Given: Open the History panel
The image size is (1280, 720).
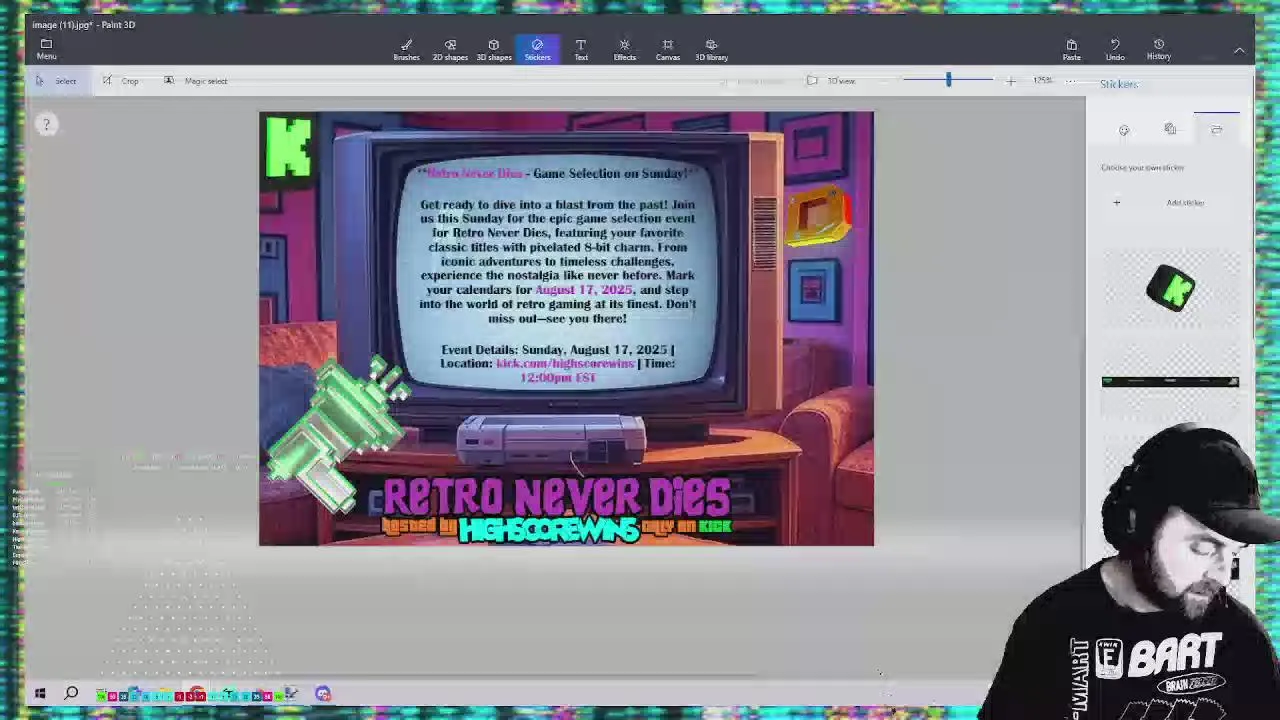Looking at the screenshot, I should [x=1159, y=49].
